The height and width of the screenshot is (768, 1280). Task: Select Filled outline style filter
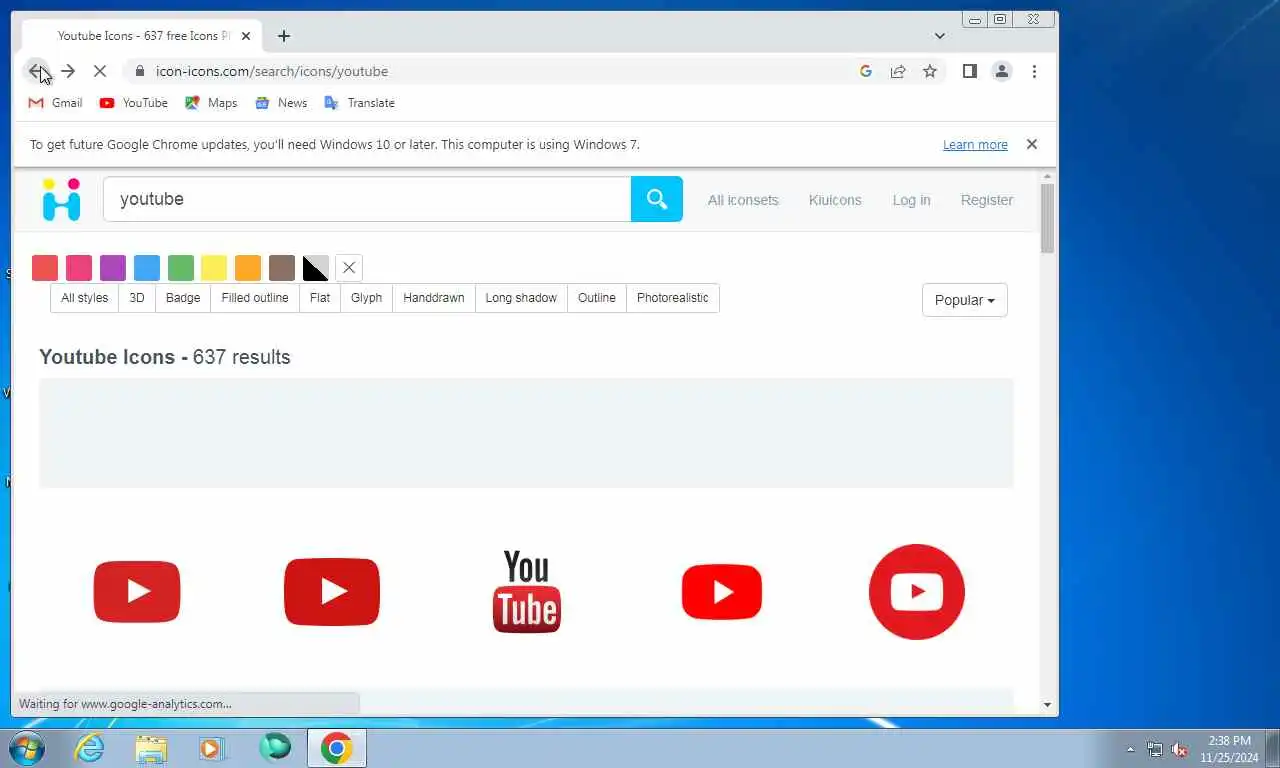click(x=255, y=298)
